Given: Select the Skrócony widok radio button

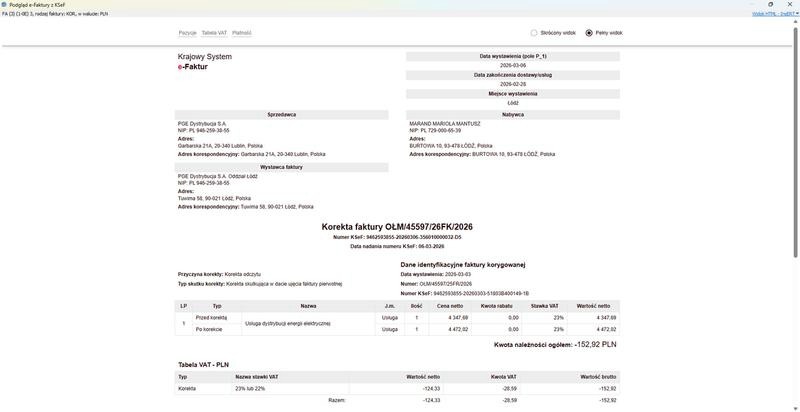Looking at the screenshot, I should [534, 33].
